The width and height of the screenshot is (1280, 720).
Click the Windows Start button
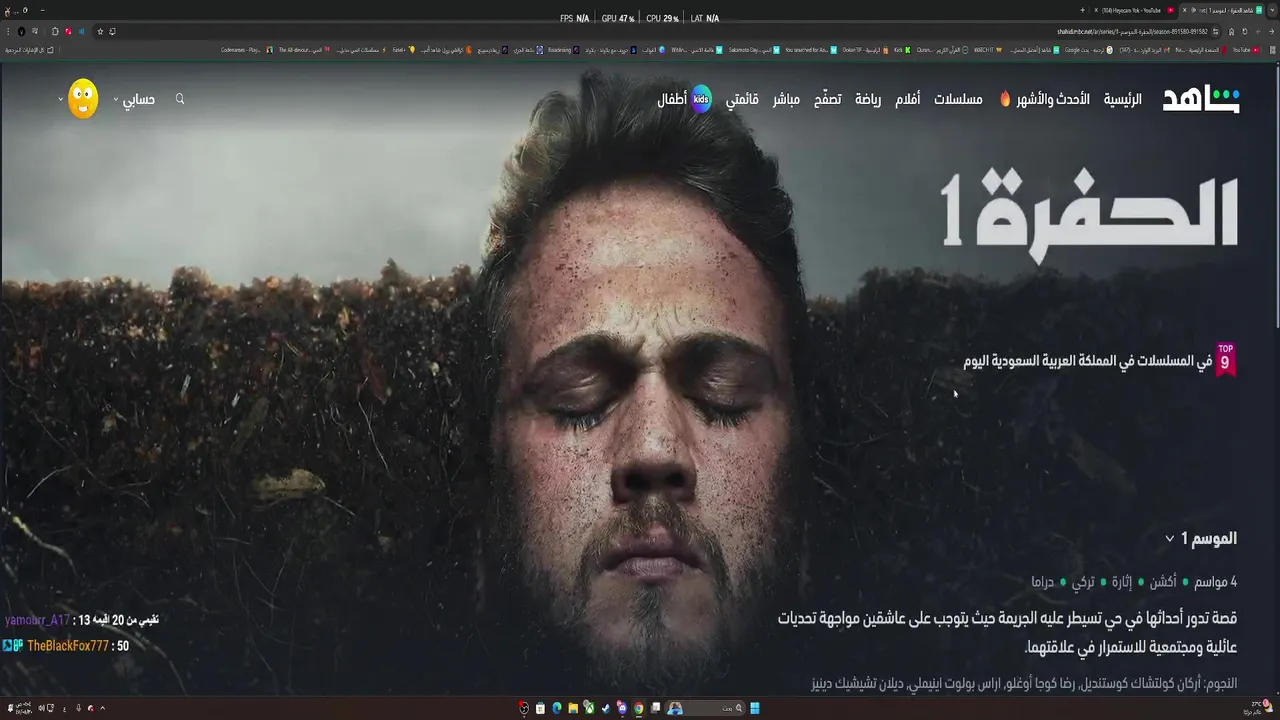click(x=755, y=708)
